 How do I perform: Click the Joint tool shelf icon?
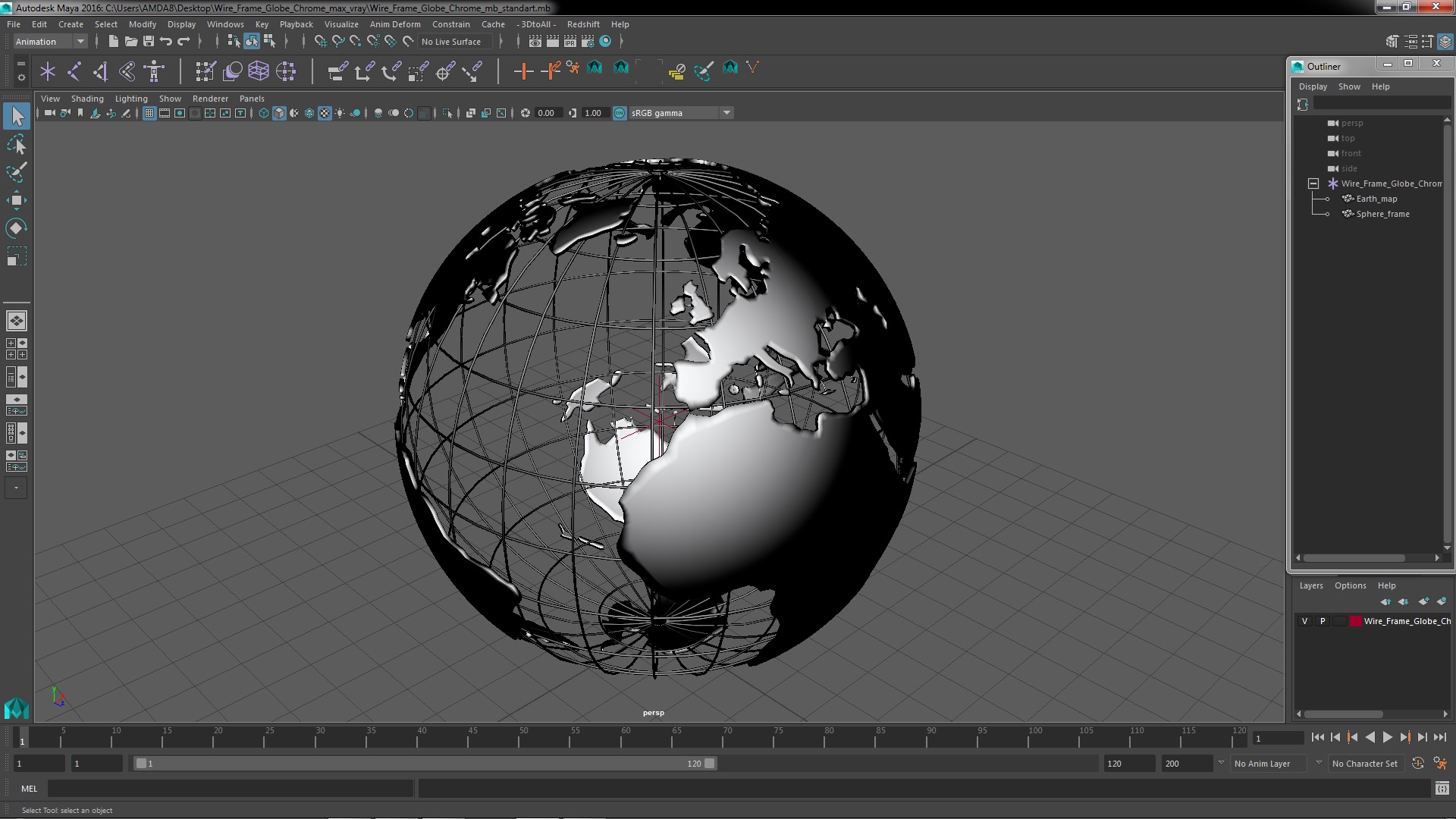(74, 71)
